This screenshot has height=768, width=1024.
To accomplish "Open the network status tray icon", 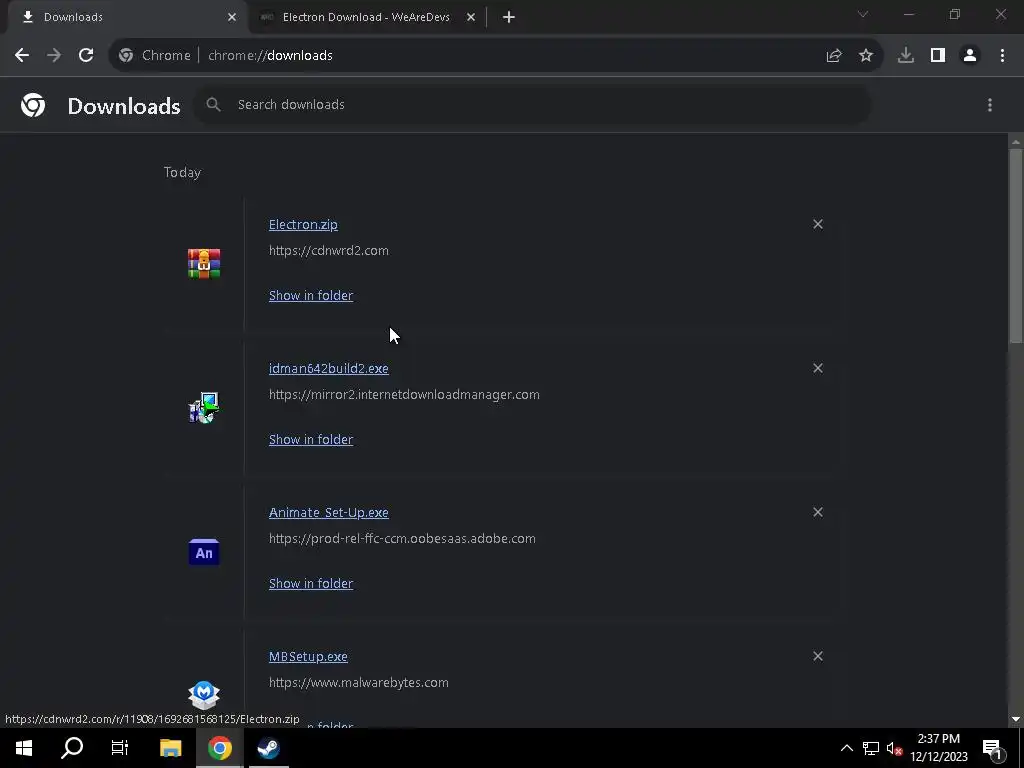I will [x=871, y=748].
